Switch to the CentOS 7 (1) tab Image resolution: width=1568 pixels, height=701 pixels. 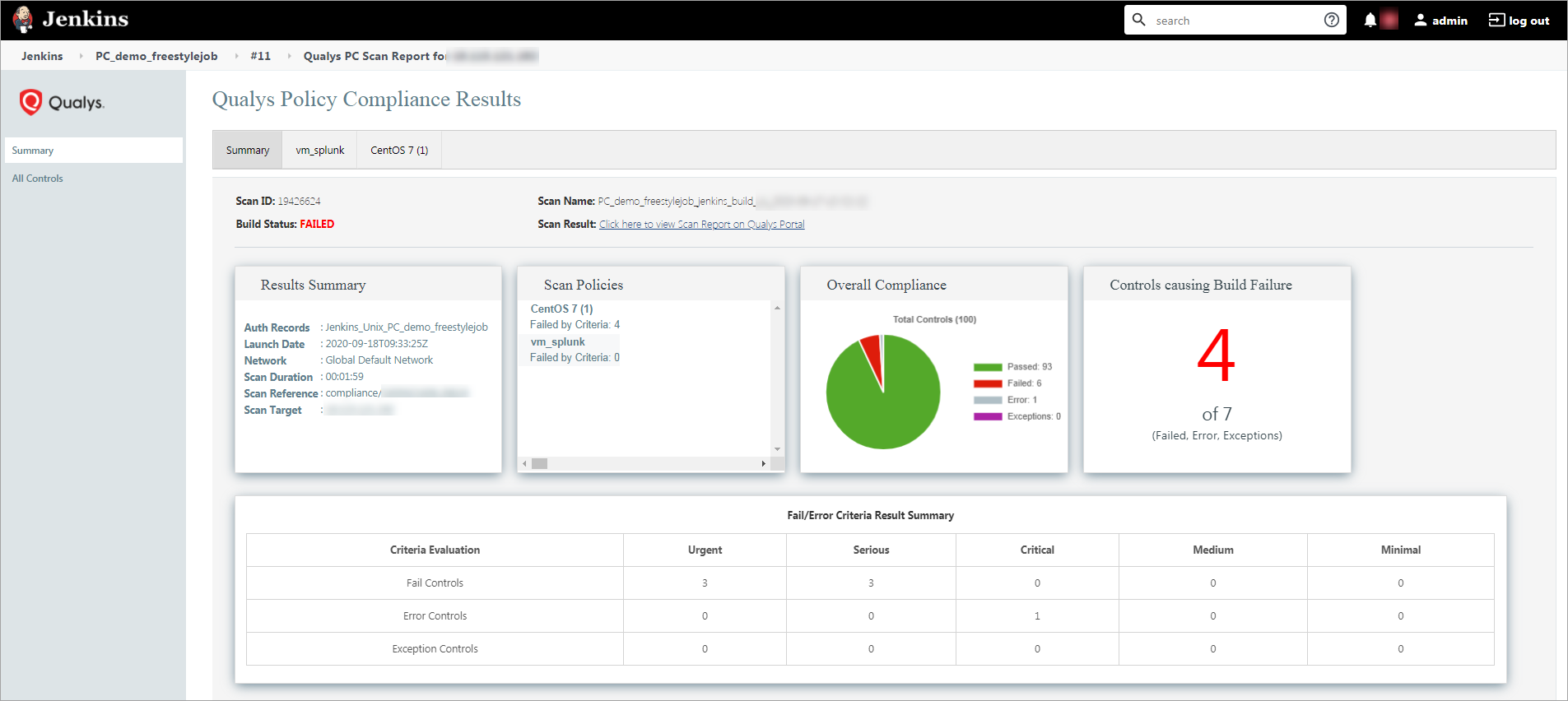click(399, 151)
